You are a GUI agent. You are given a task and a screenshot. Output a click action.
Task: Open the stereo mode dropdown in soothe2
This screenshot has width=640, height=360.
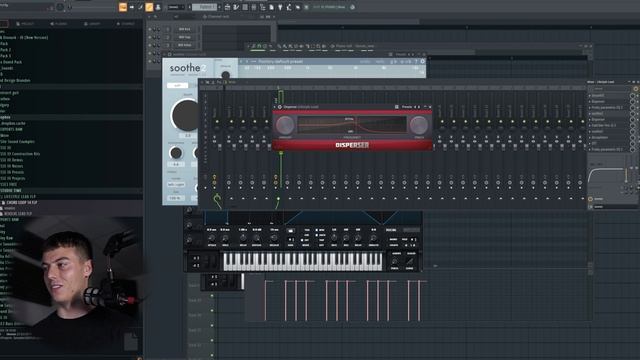point(176,184)
